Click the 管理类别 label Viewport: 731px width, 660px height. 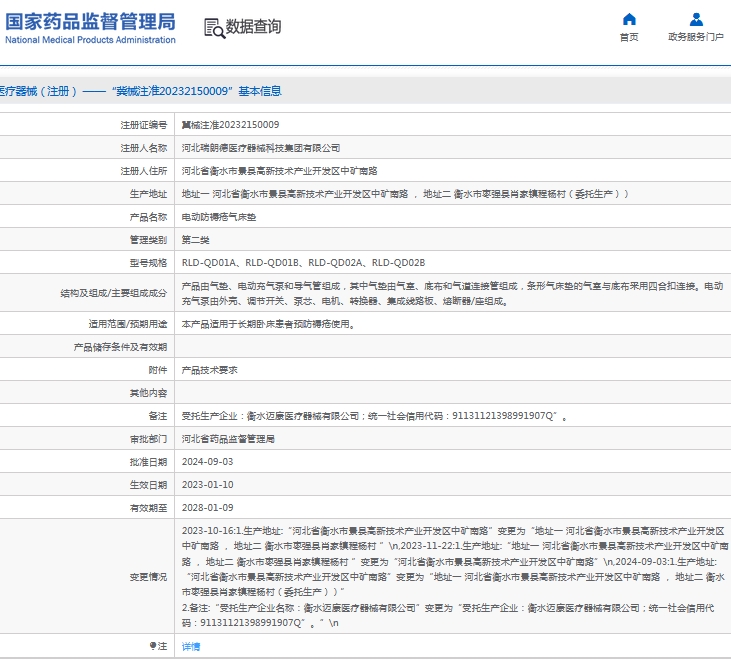(148, 240)
